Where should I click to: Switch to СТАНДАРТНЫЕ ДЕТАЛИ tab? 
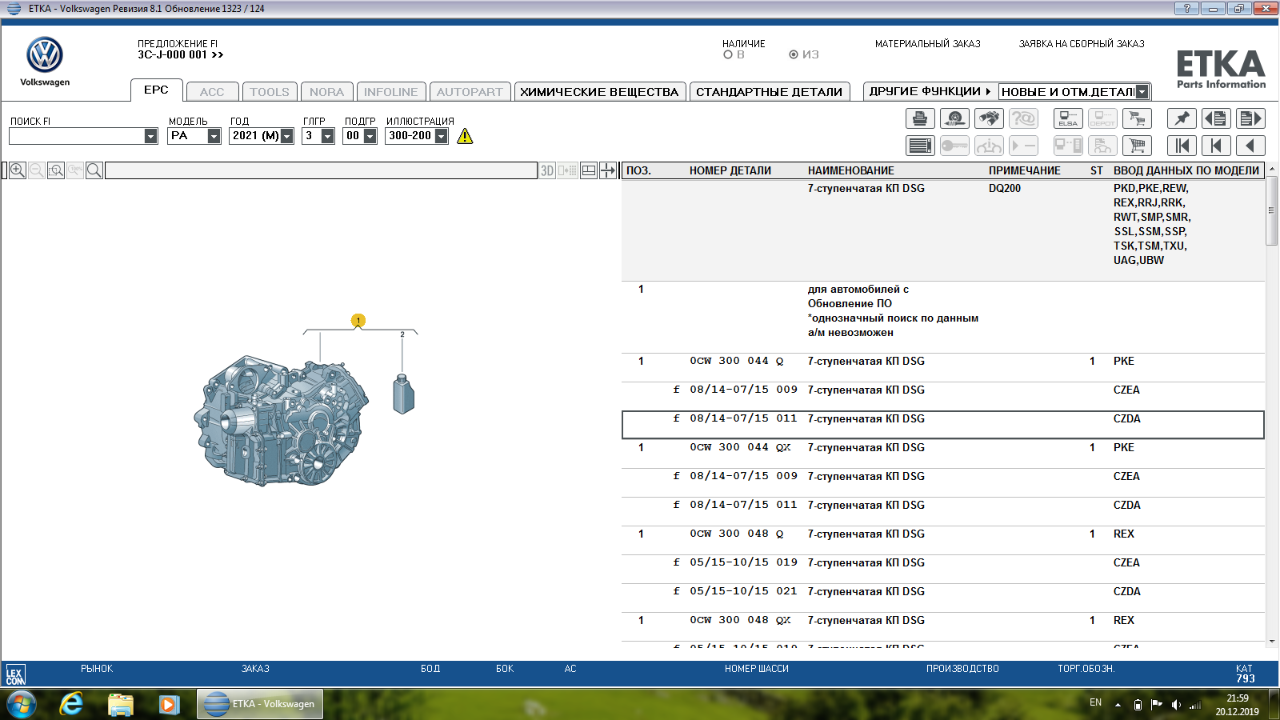pyautogui.click(x=769, y=91)
